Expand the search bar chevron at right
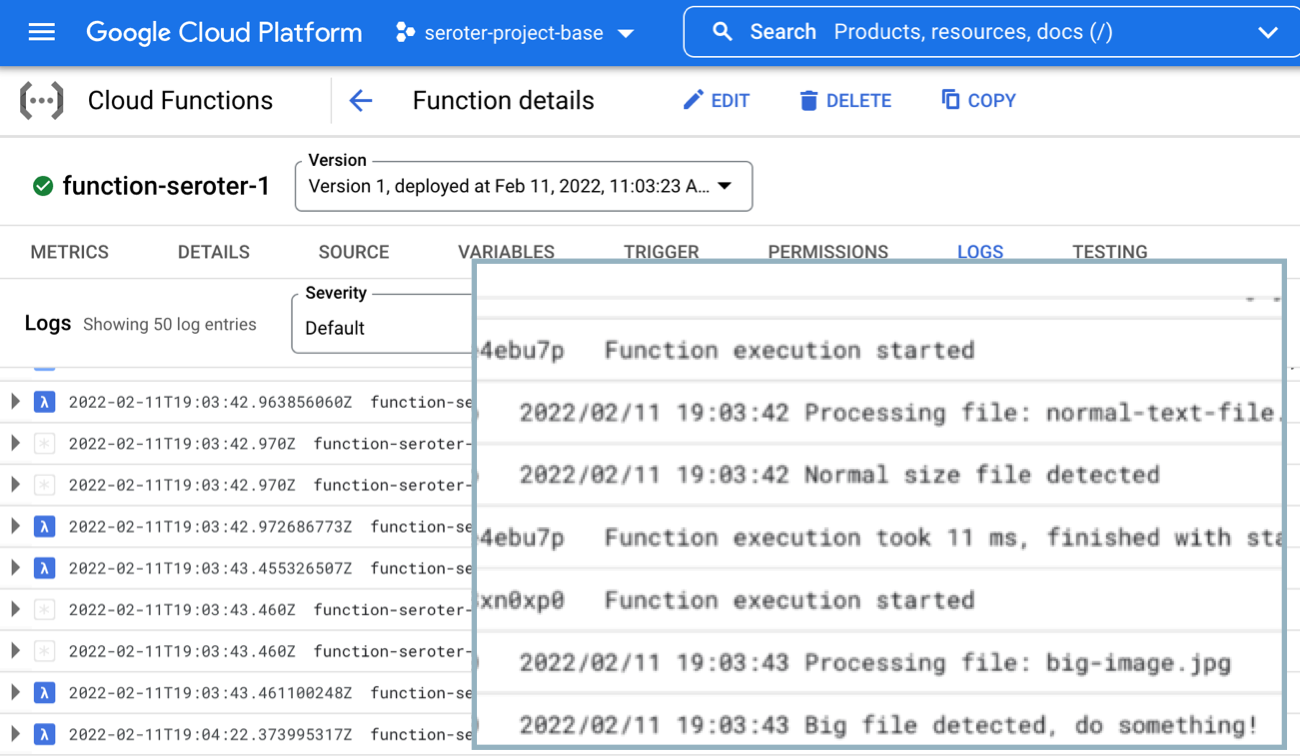Screen dimensions: 1300x756 pos(1267,33)
